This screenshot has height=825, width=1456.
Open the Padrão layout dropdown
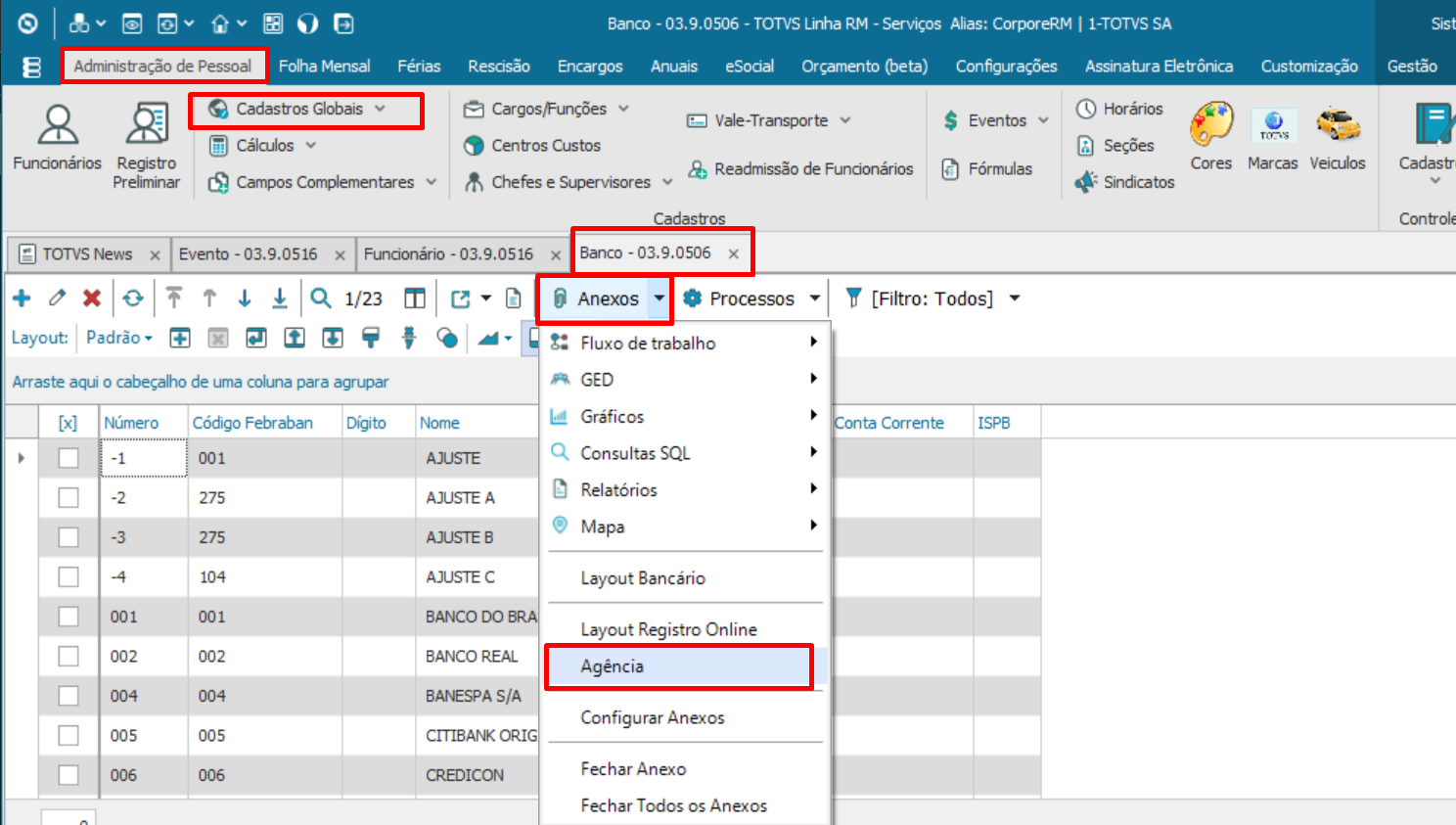[119, 338]
